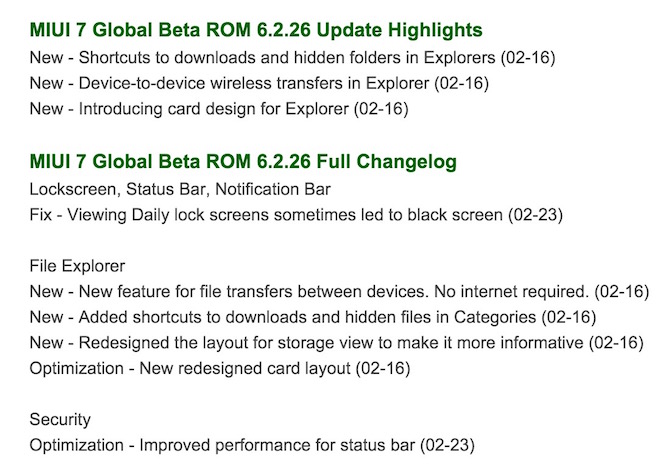Select the device-to-device wireless transfers line

tap(260, 82)
